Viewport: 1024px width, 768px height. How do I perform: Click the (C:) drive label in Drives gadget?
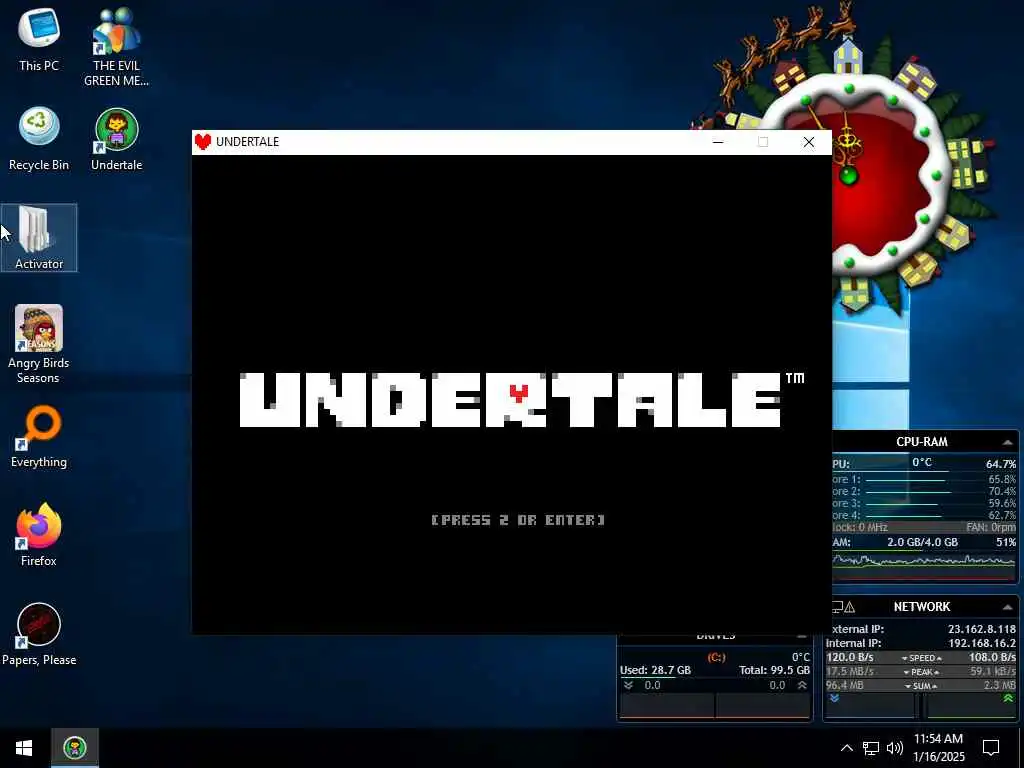point(716,657)
